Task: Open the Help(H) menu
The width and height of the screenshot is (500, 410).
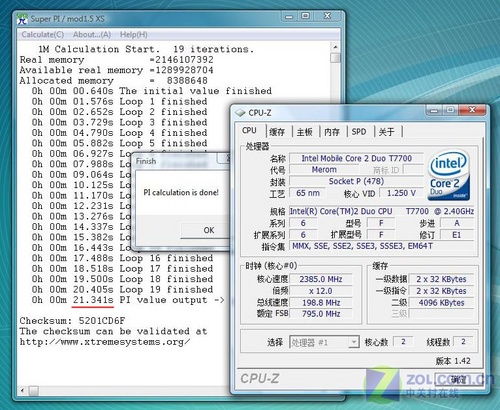Action: pyautogui.click(x=134, y=35)
